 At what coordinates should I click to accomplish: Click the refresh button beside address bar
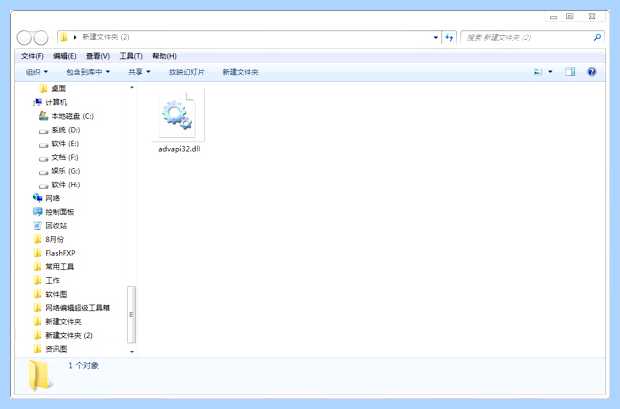tap(449, 38)
